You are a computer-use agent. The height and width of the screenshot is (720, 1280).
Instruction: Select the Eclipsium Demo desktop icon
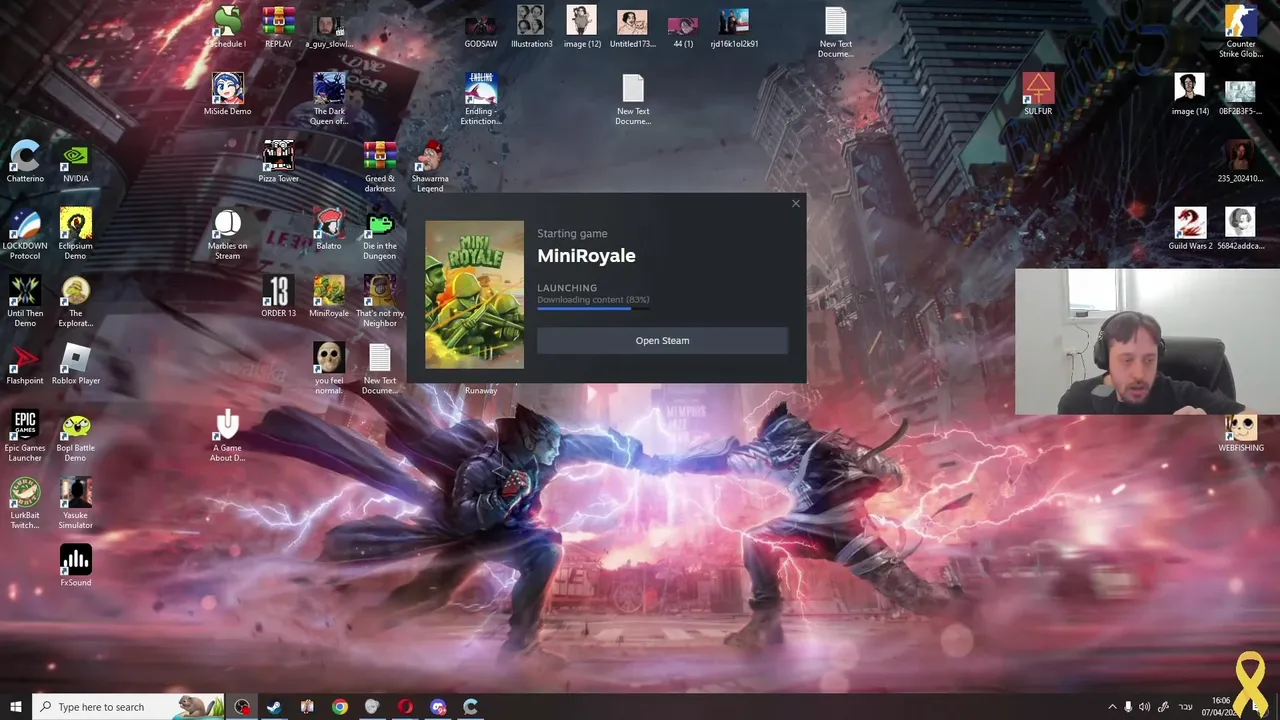[76, 233]
